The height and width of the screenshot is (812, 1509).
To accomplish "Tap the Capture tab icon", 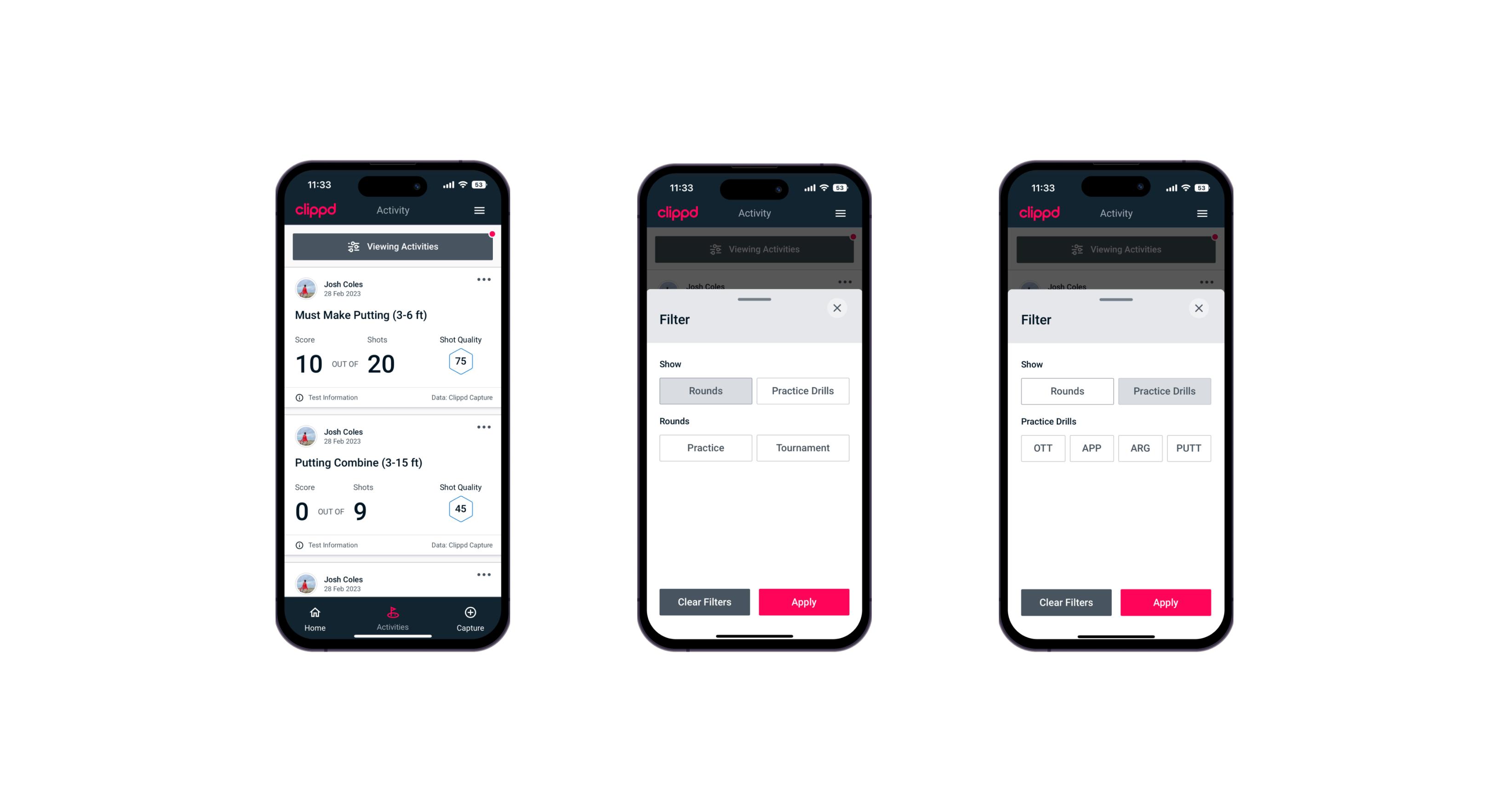I will 471,613.
